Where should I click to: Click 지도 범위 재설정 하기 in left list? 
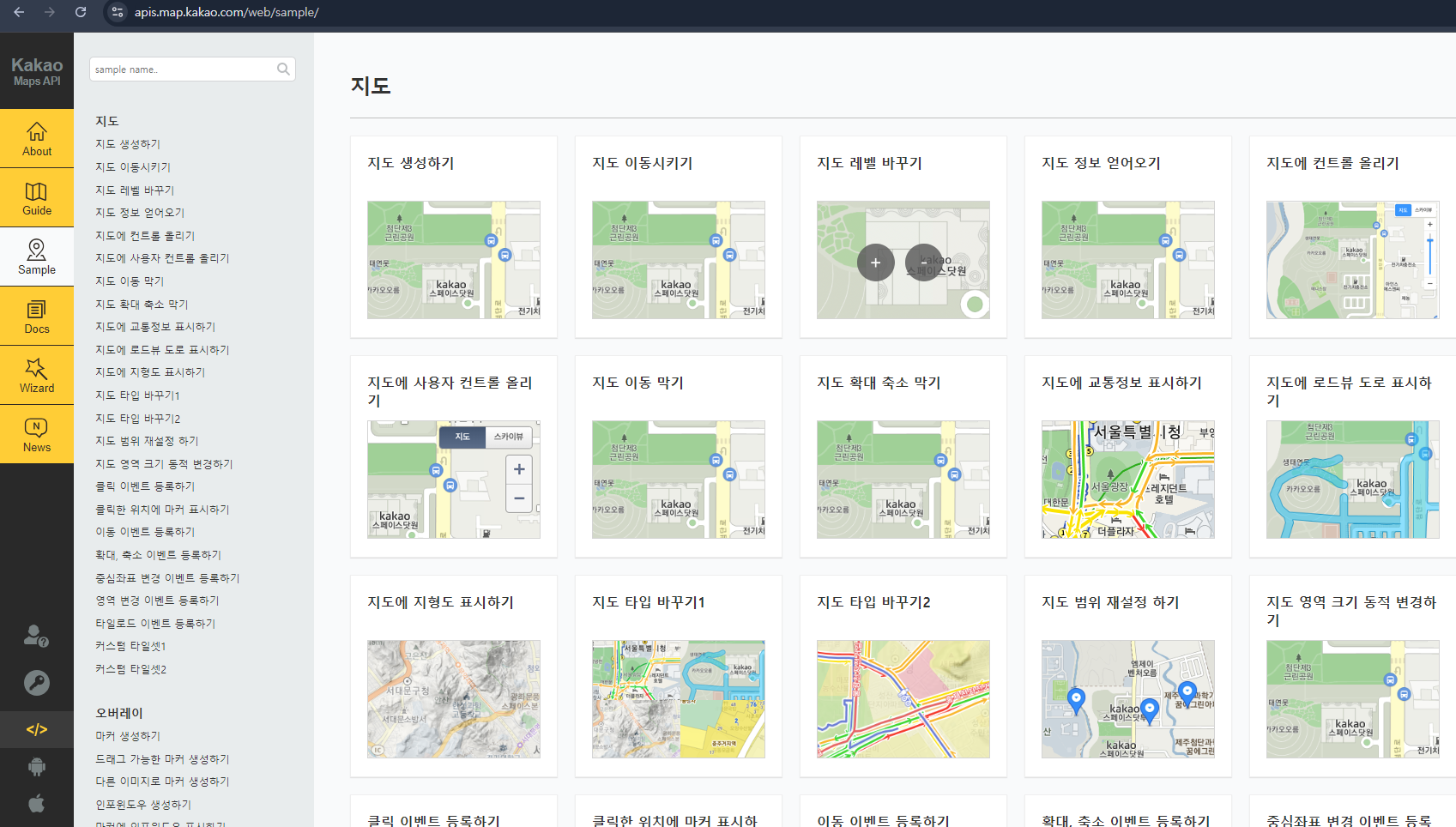point(147,441)
